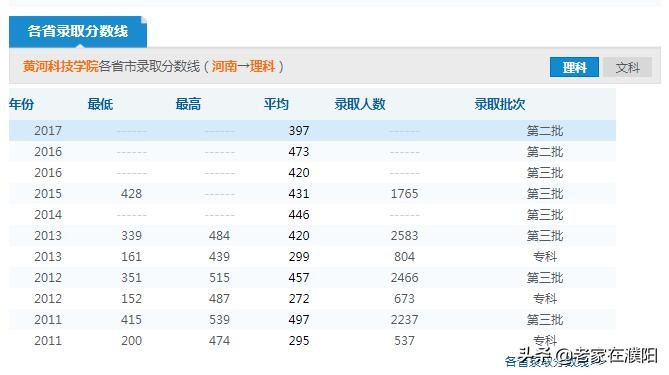
Task: Click highest score 439 for 2013 专科
Action: tap(219, 256)
